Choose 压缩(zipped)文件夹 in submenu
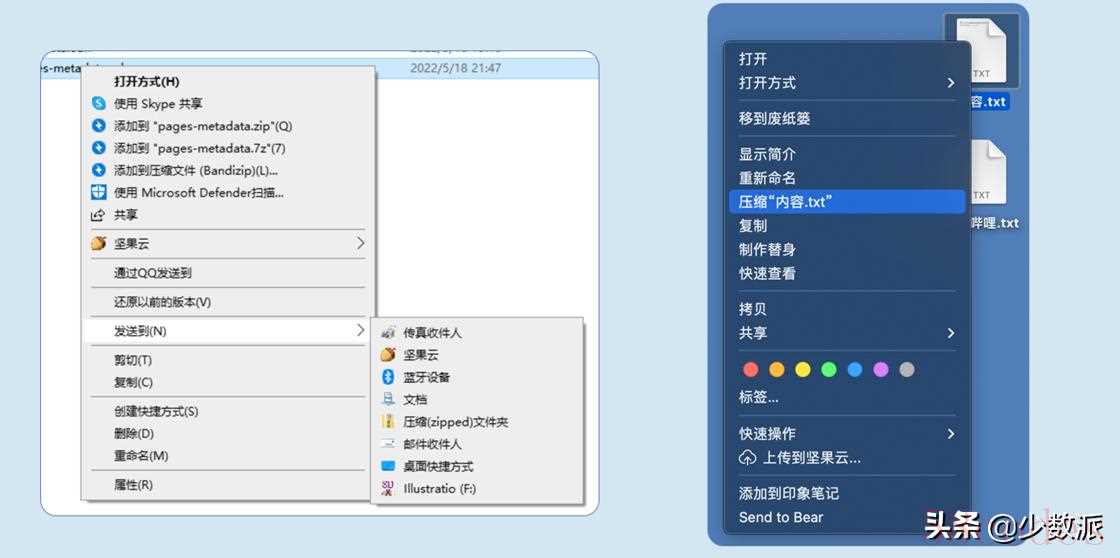The image size is (1120, 558). [x=456, y=422]
